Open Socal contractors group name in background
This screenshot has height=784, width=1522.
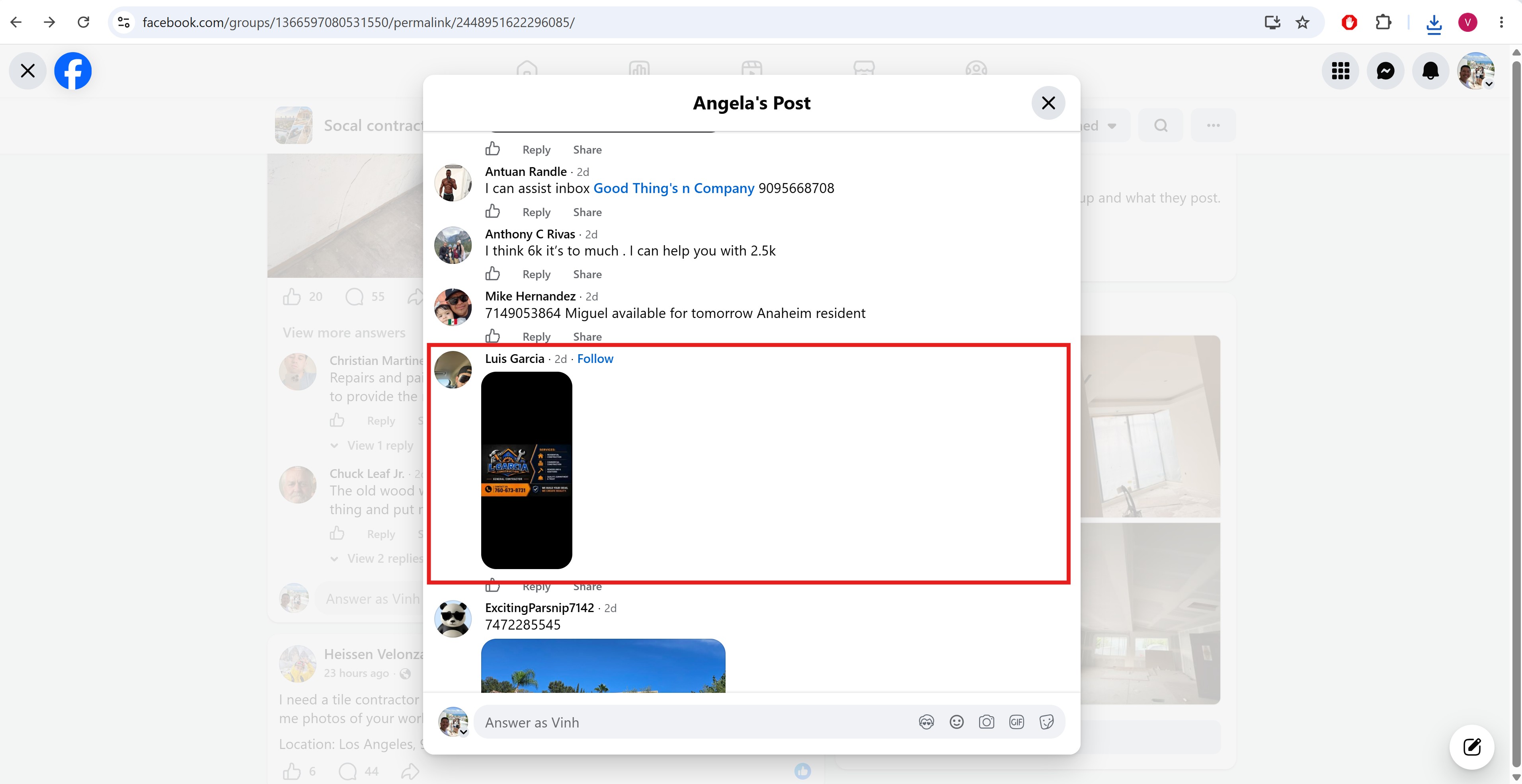[x=373, y=125]
